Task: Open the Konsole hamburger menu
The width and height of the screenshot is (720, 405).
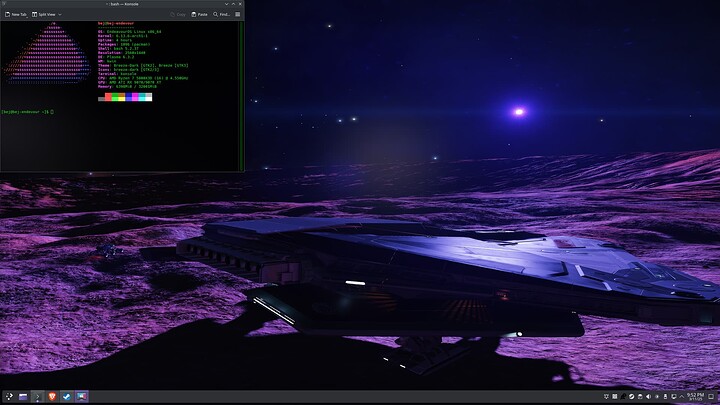Action: pyautogui.click(x=237, y=14)
